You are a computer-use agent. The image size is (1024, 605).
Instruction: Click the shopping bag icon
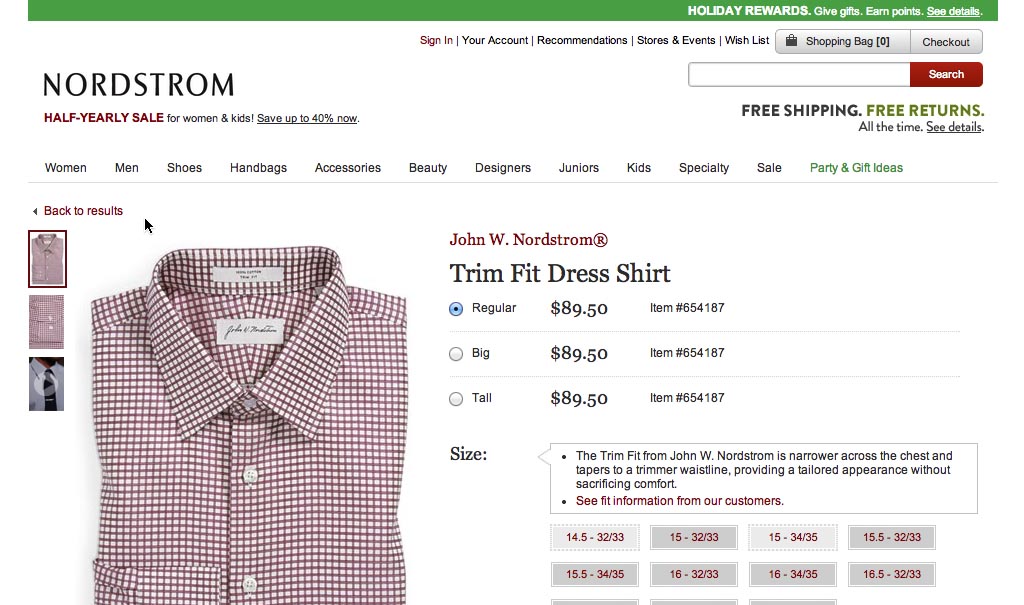point(792,41)
